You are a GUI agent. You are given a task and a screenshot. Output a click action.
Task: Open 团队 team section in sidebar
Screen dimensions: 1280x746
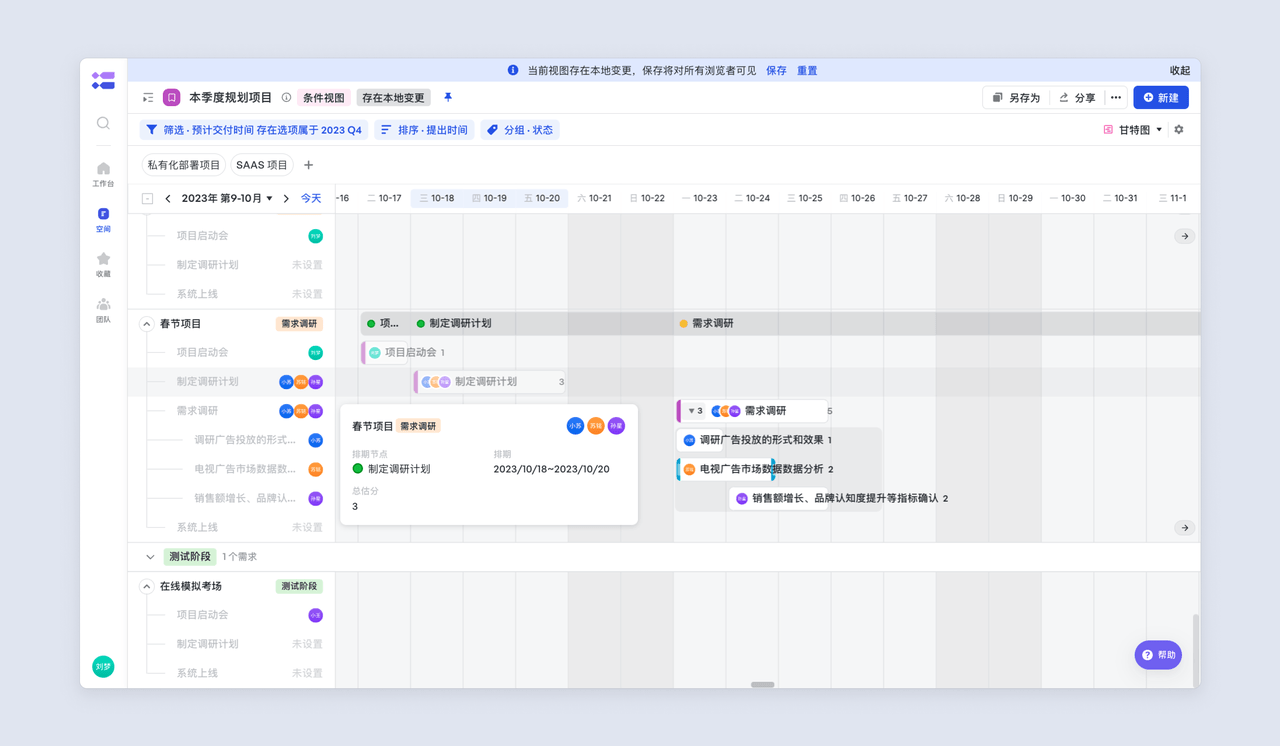pyautogui.click(x=103, y=309)
